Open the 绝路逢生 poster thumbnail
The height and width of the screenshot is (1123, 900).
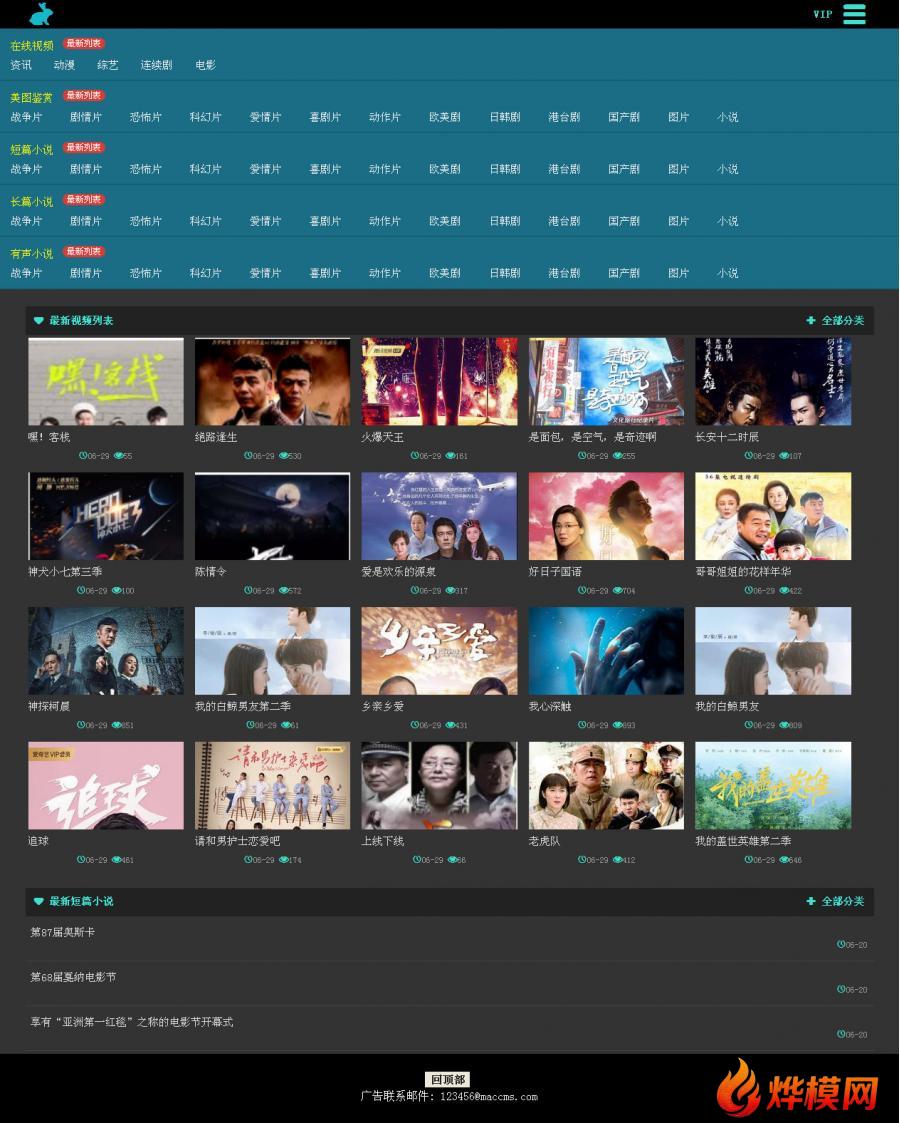click(272, 382)
